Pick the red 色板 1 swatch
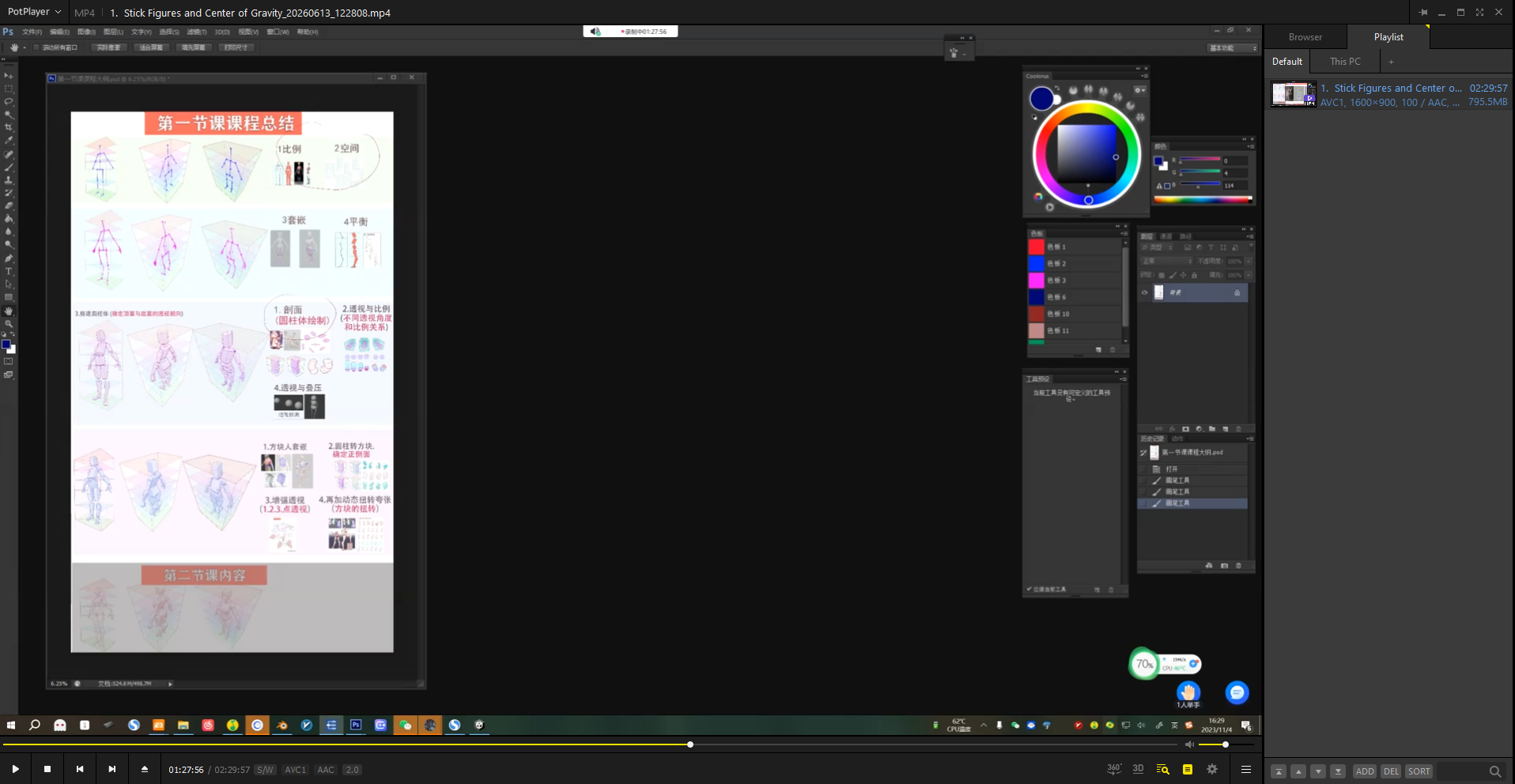This screenshot has height=784, width=1515. point(1036,247)
